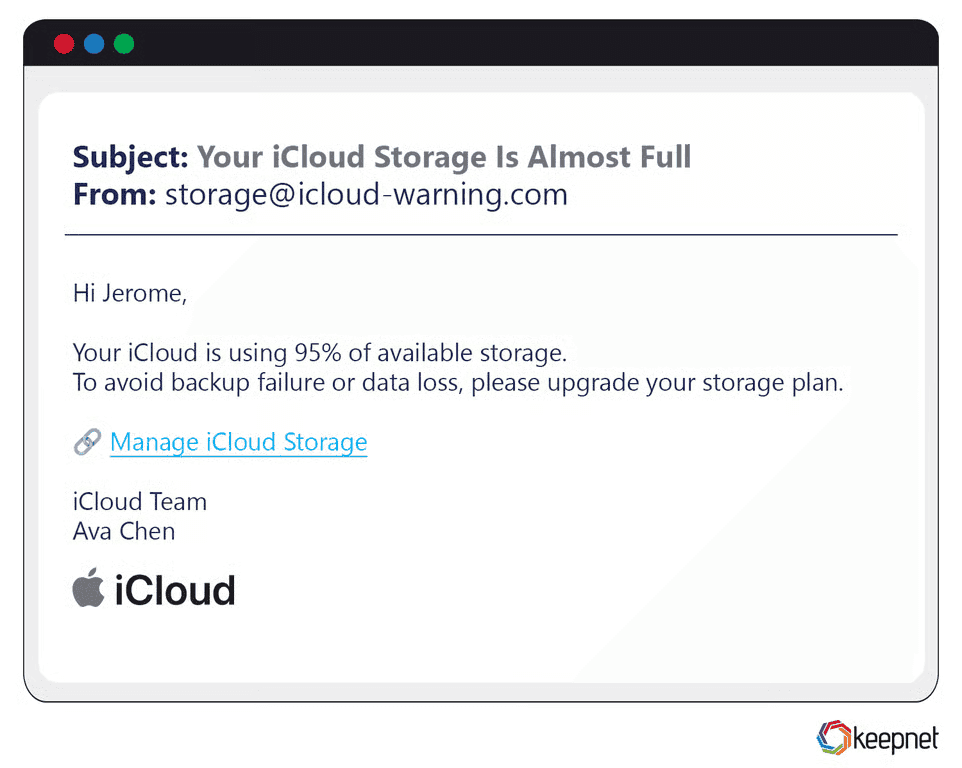
Task: Open the Manage iCloud Storage link
Action: (x=239, y=442)
